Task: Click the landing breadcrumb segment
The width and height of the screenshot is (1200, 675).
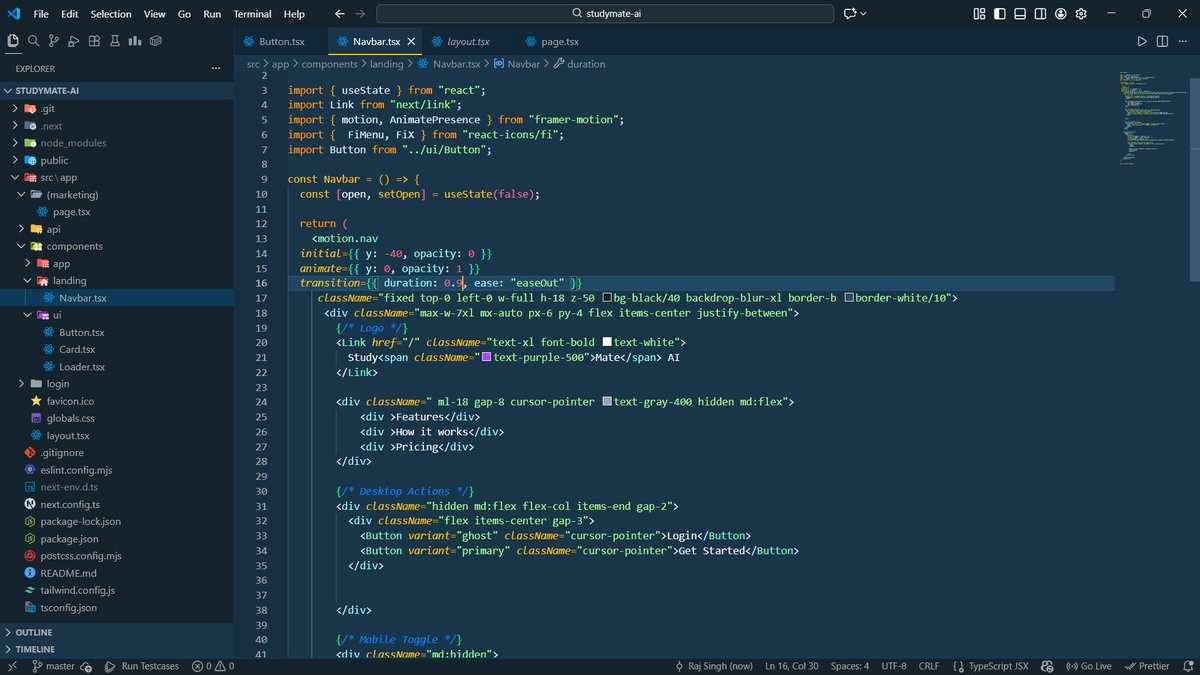Action: click(x=386, y=64)
